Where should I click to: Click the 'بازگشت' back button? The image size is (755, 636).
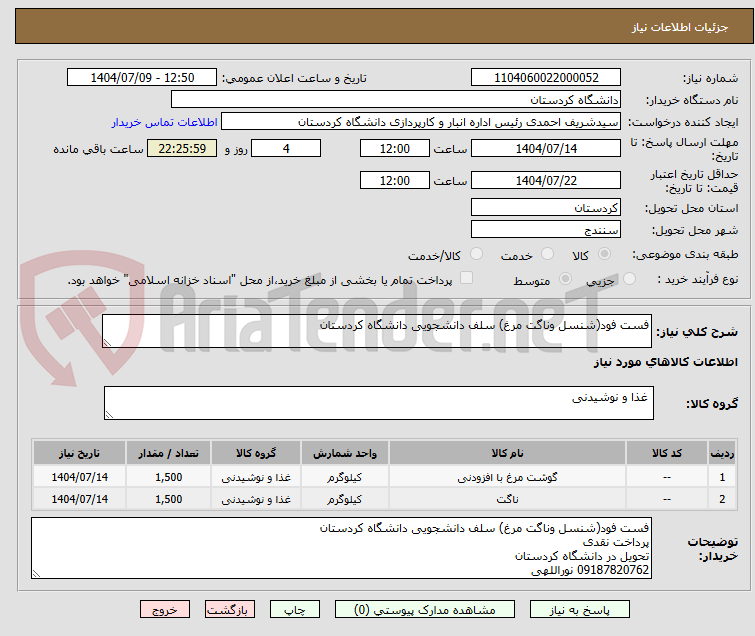pos(230,609)
